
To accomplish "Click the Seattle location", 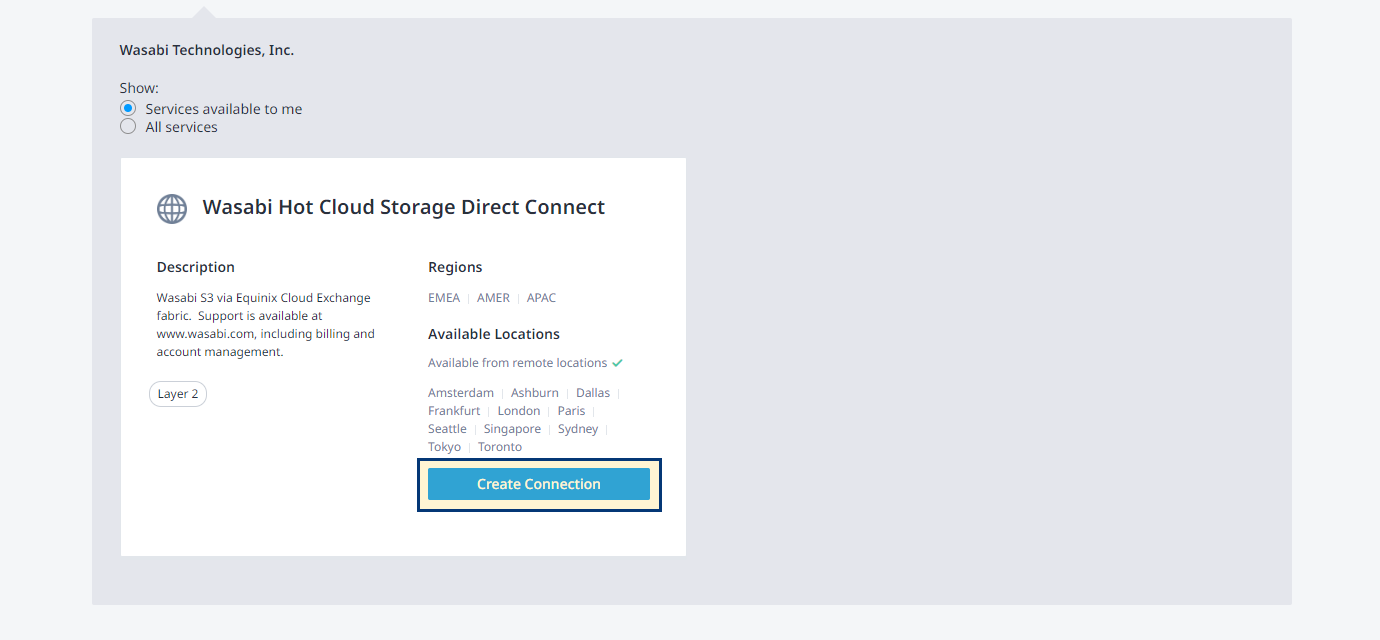I will 447,429.
